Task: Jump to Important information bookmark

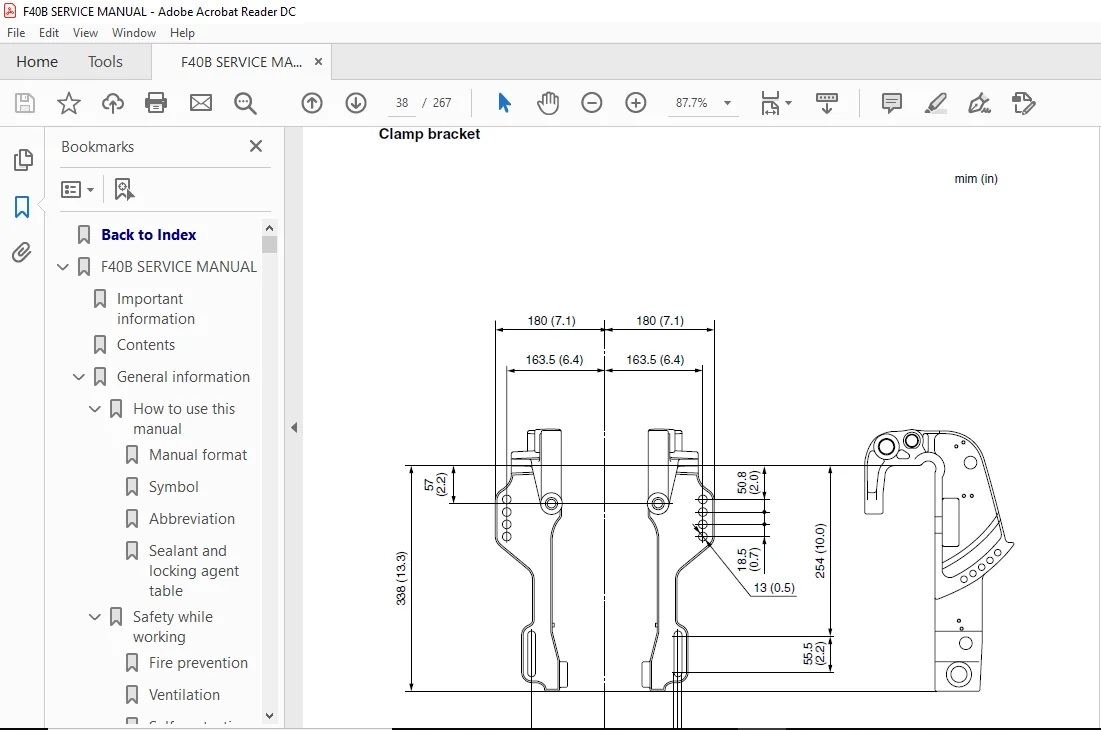Action: pos(155,309)
